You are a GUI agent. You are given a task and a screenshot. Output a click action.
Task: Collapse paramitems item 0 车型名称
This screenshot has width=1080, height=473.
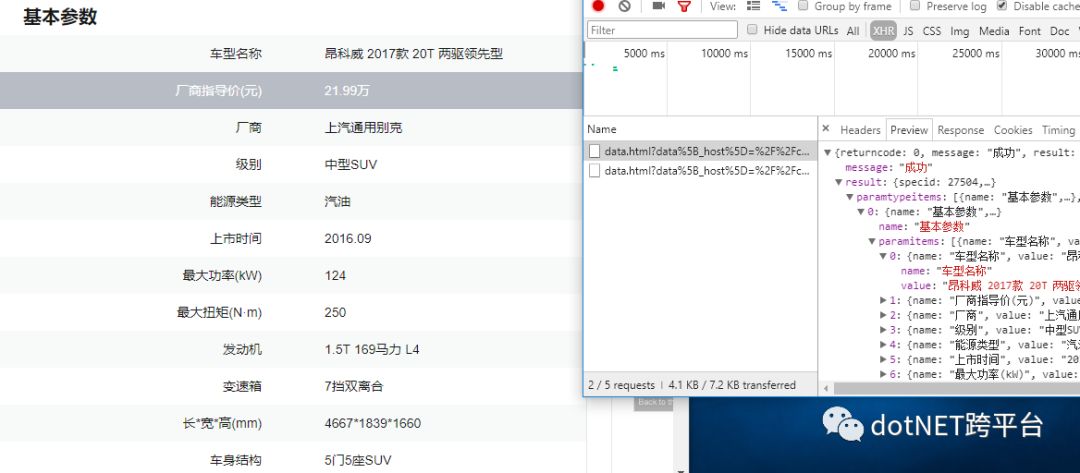[x=883, y=256]
